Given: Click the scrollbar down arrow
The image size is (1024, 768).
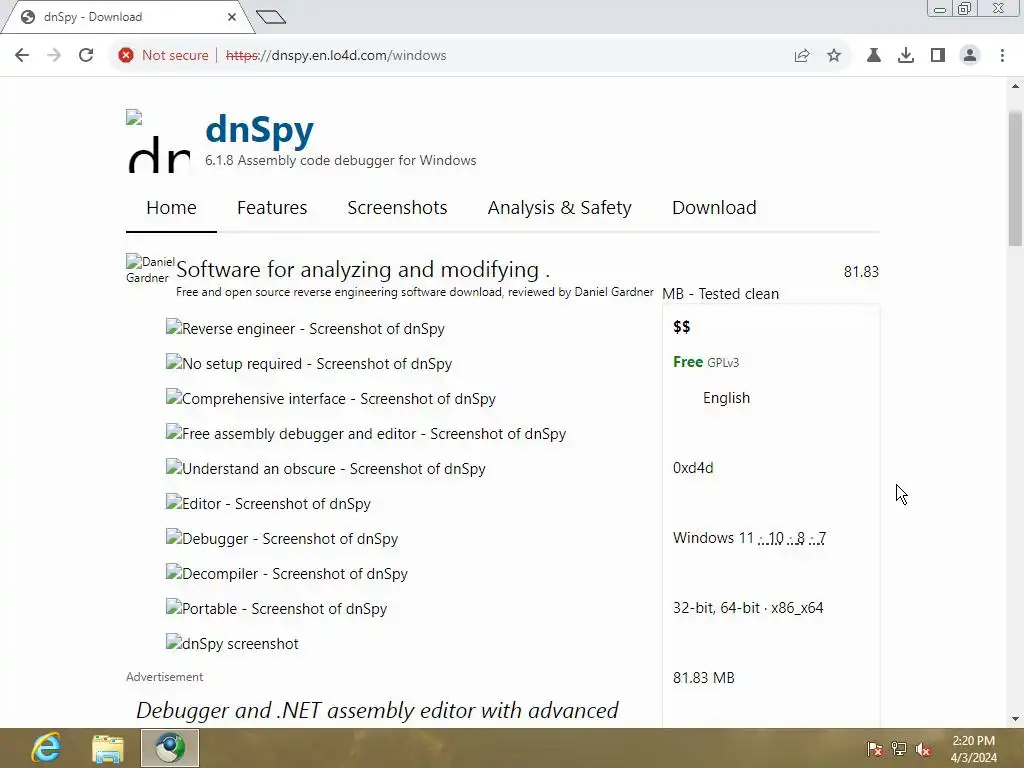Looking at the screenshot, I should (1015, 719).
